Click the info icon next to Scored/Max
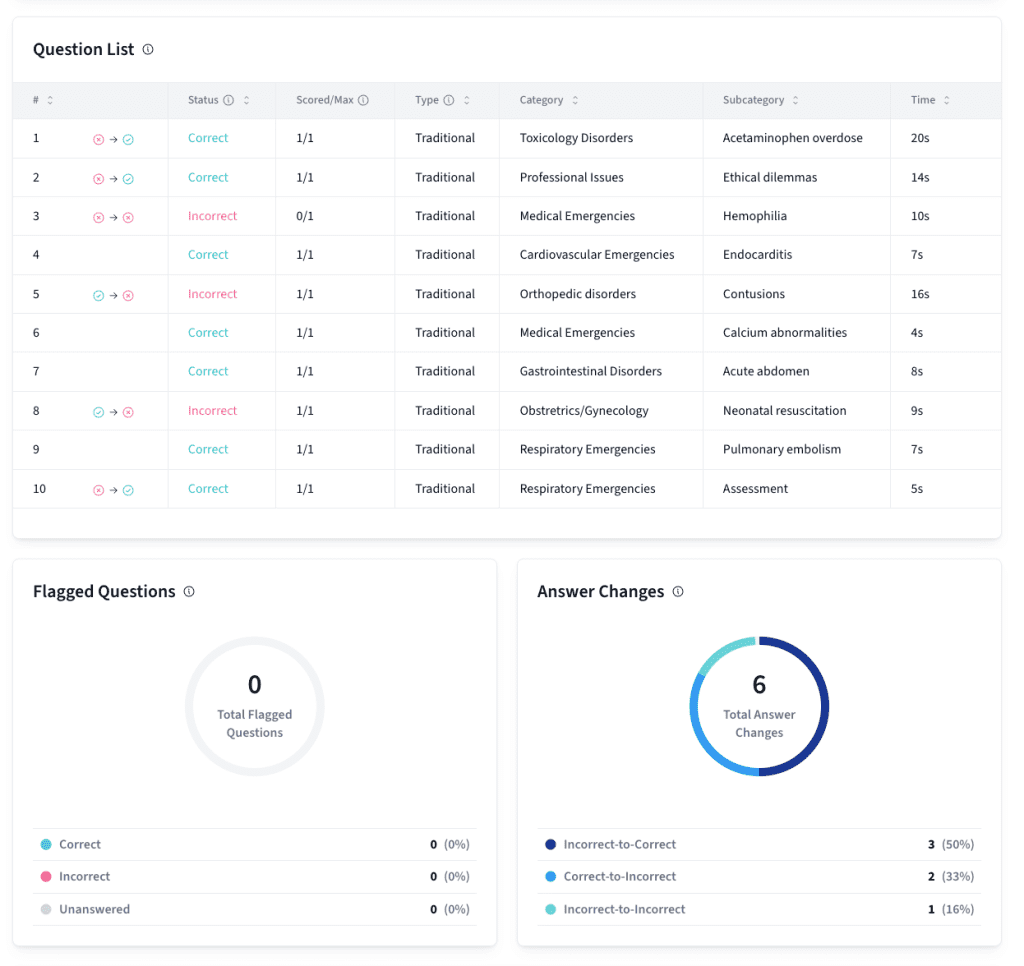 (363, 100)
